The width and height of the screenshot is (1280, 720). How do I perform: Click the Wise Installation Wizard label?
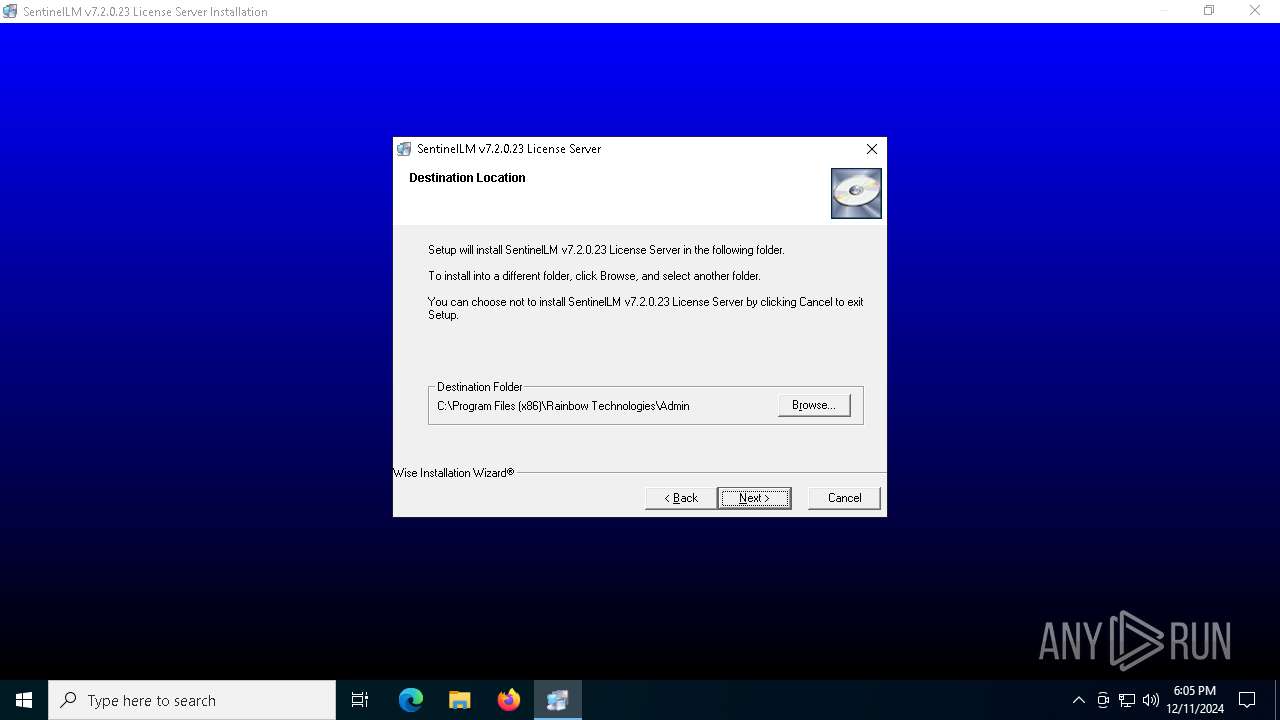pyautogui.click(x=453, y=473)
